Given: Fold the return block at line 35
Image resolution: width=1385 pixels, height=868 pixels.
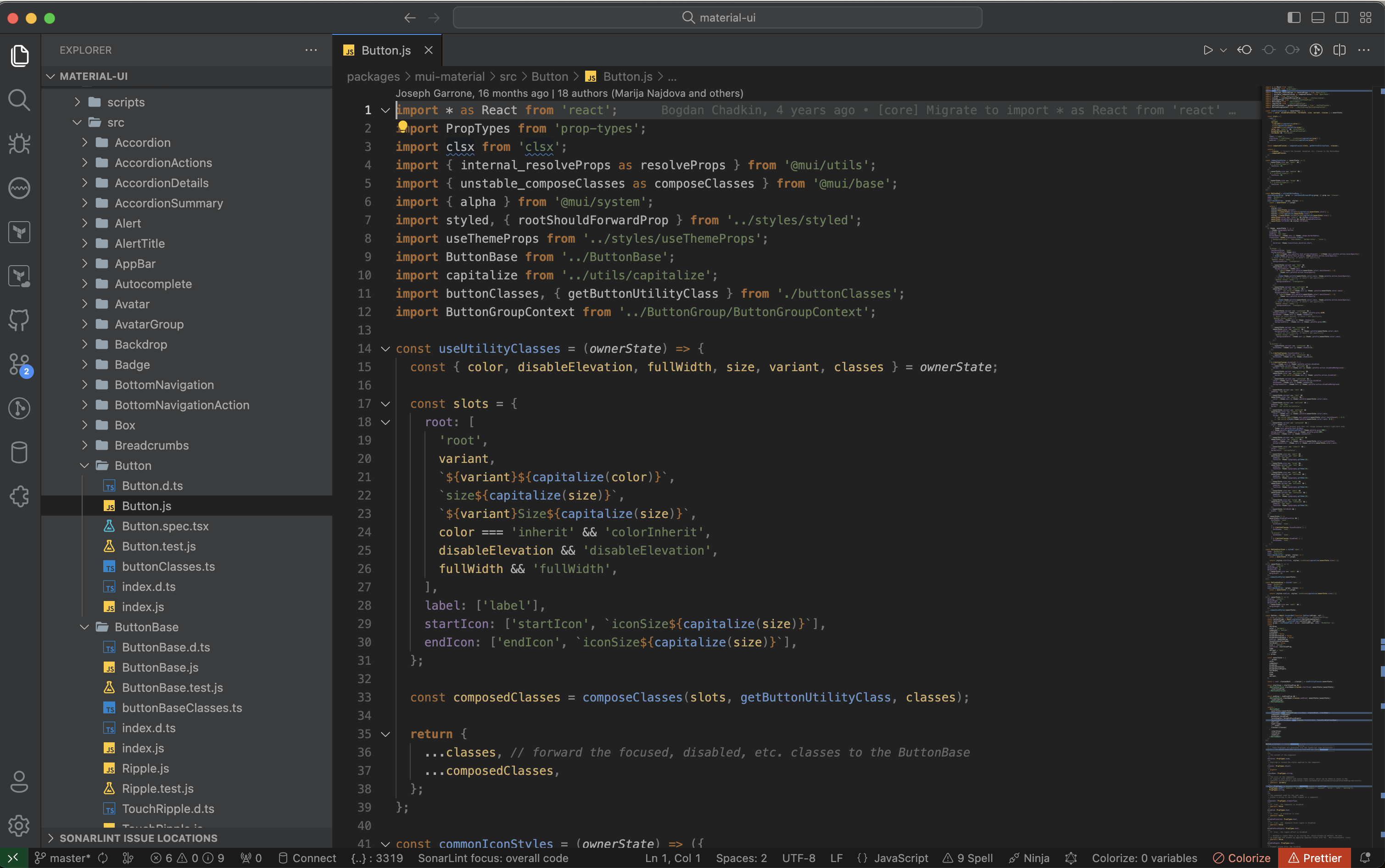Looking at the screenshot, I should click(385, 734).
